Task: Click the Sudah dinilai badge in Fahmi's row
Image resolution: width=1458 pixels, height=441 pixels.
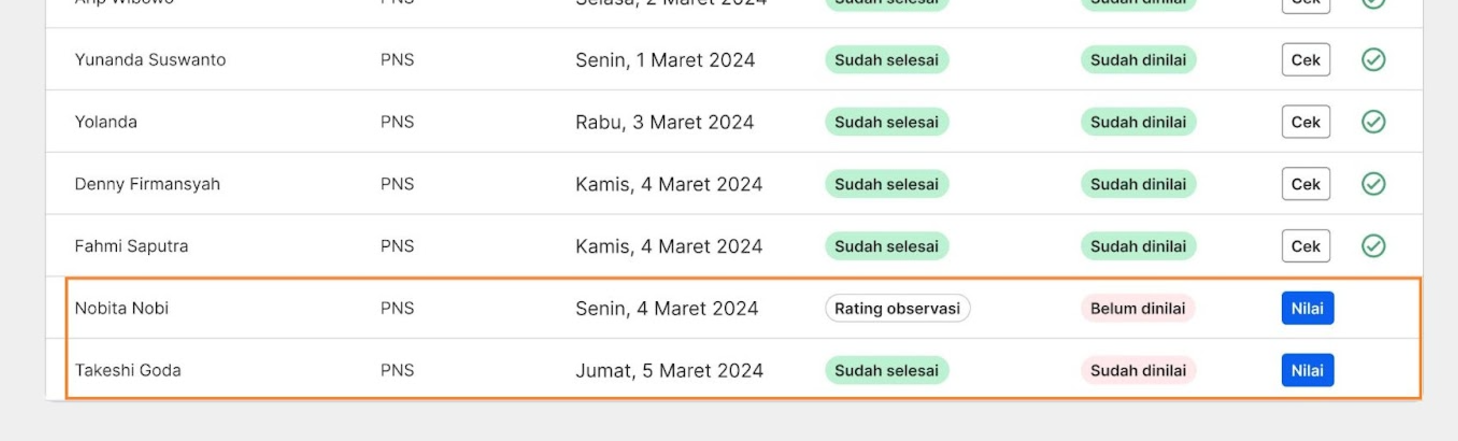Action: (1138, 246)
